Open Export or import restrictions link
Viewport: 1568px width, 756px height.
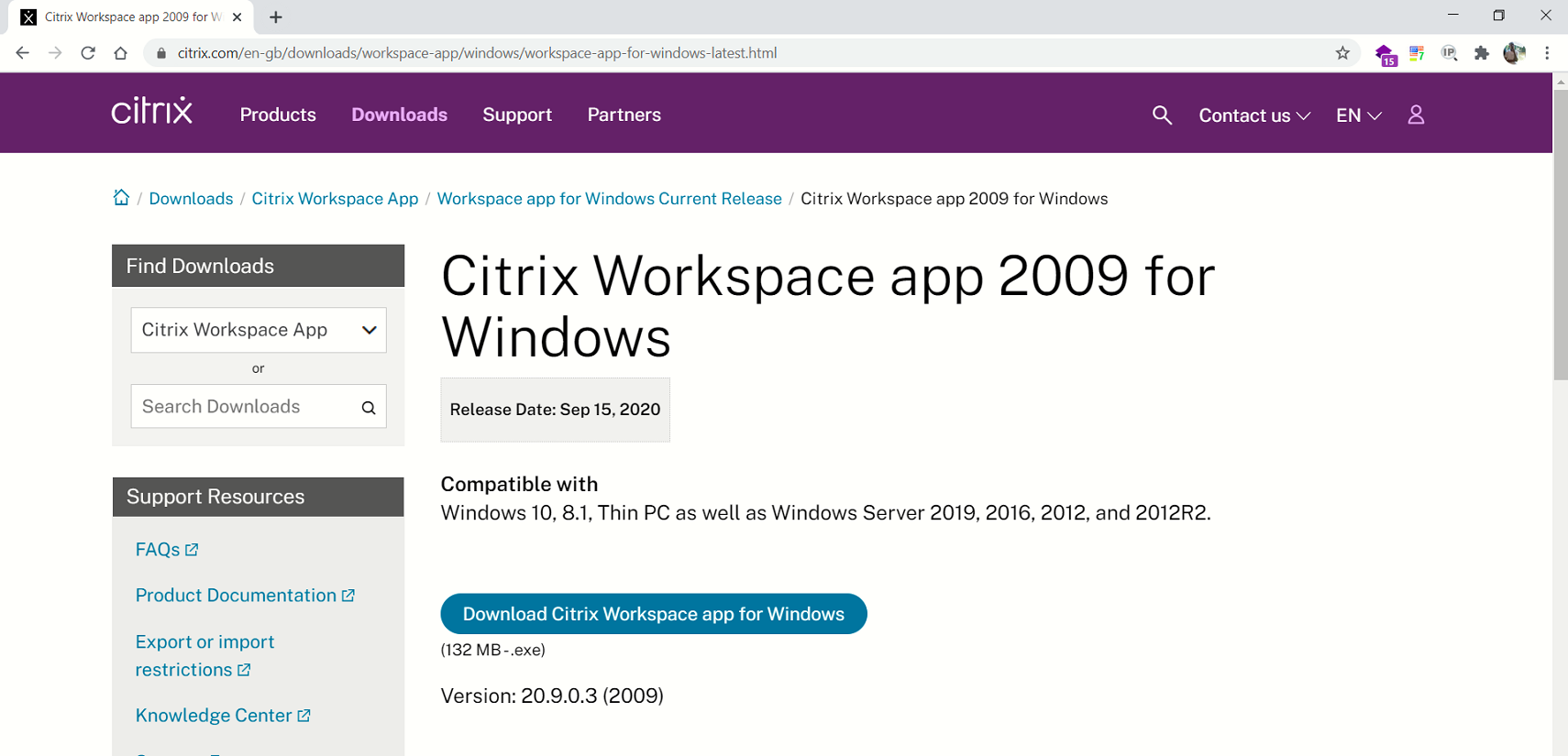point(204,655)
